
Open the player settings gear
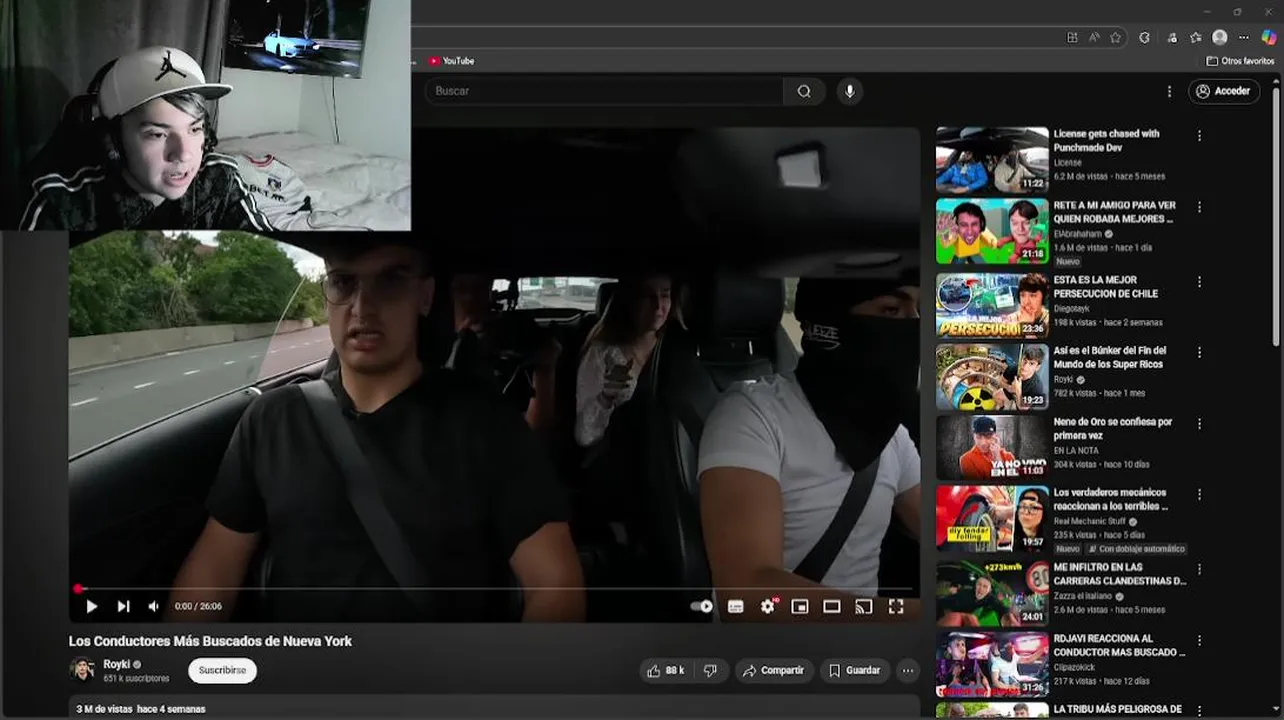[768, 606]
